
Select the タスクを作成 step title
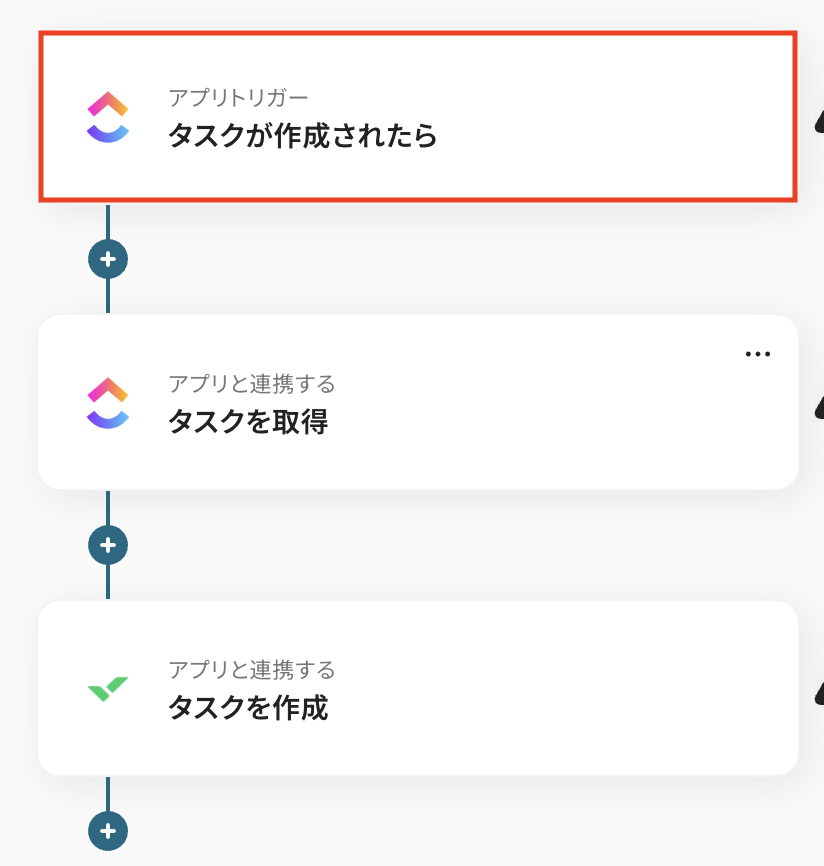(247, 708)
